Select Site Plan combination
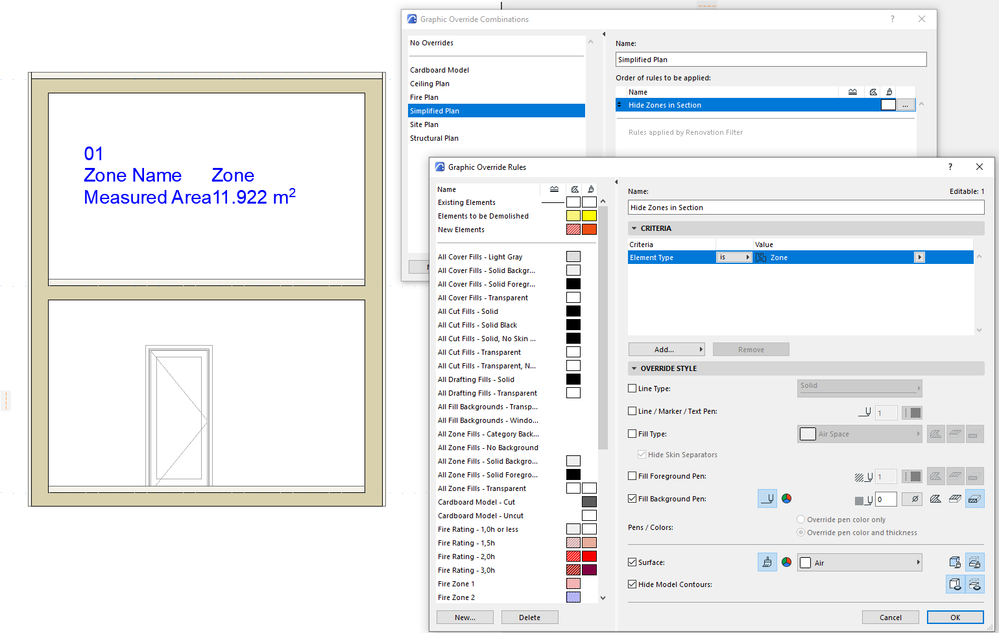999x633 pixels. click(x=424, y=125)
